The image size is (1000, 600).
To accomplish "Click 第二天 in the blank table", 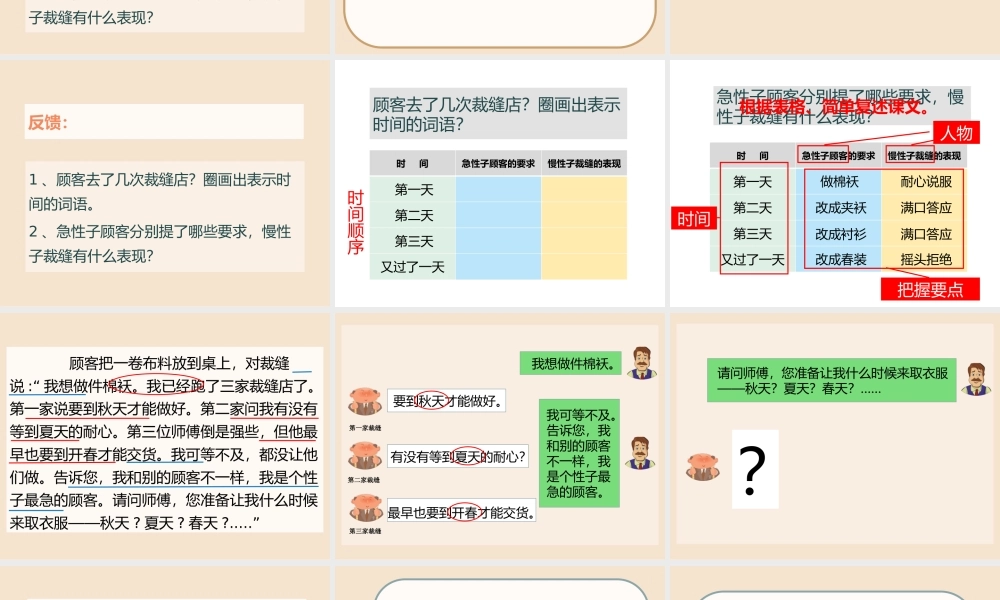I will tap(413, 216).
